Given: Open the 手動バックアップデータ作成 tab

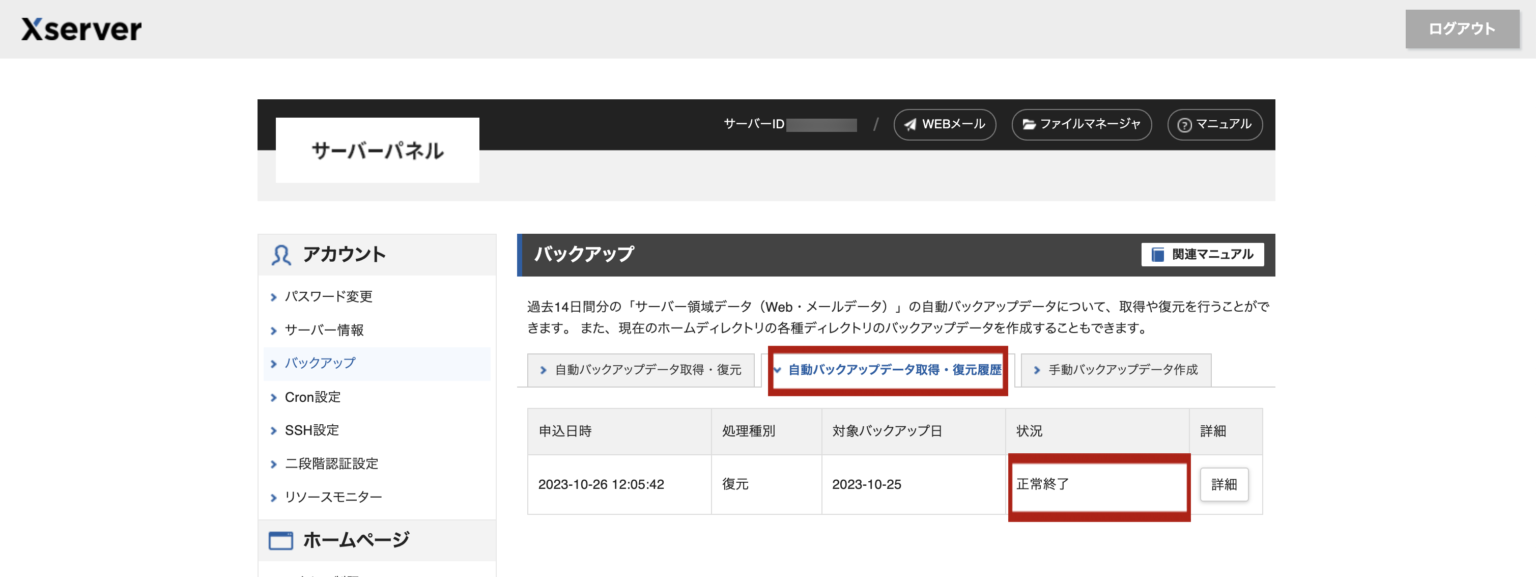Looking at the screenshot, I should (x=1116, y=369).
